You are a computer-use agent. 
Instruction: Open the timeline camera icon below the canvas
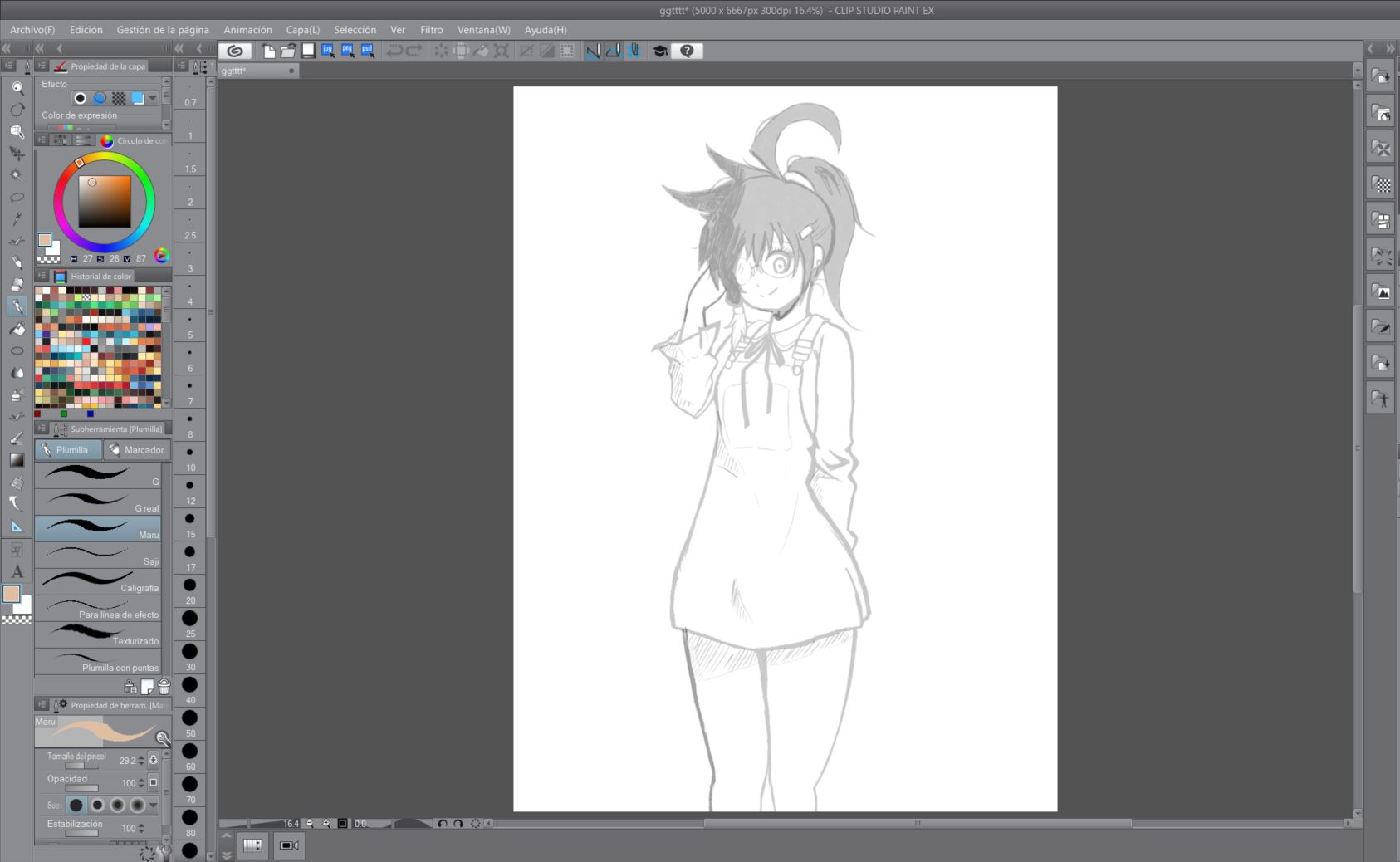coord(289,845)
